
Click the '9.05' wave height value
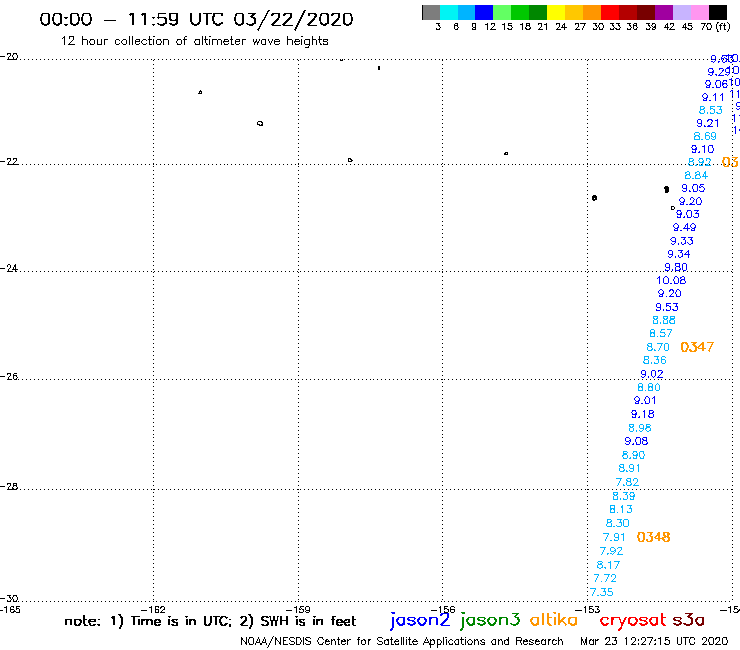click(x=693, y=188)
